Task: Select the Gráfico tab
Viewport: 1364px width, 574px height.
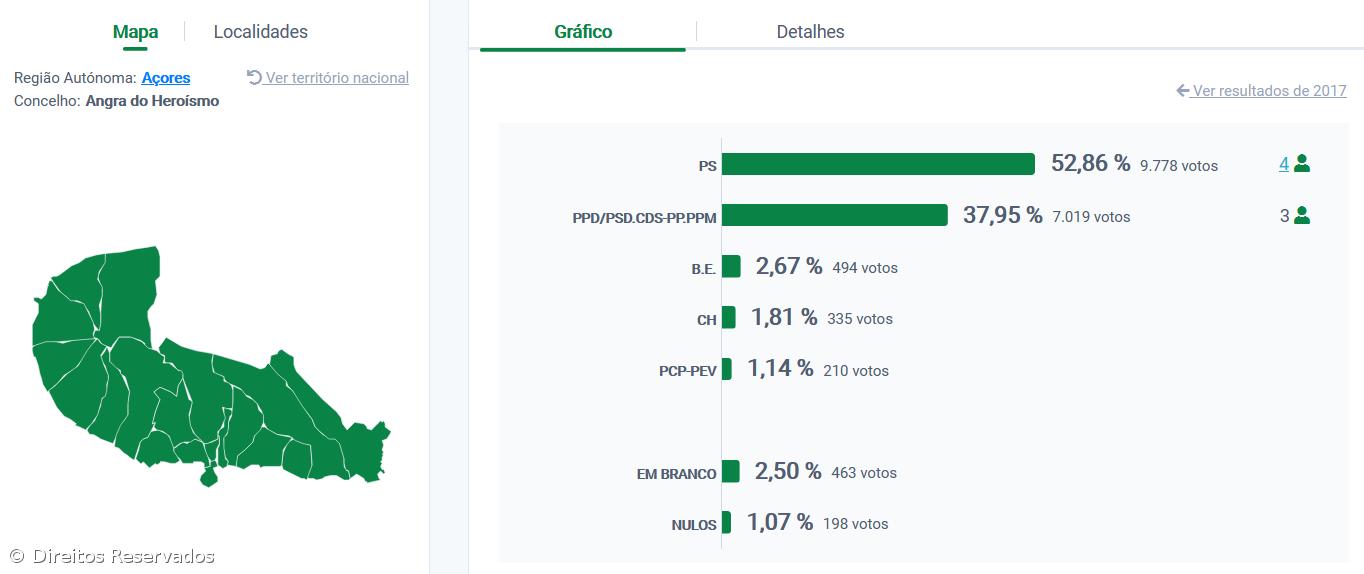Action: (x=583, y=32)
